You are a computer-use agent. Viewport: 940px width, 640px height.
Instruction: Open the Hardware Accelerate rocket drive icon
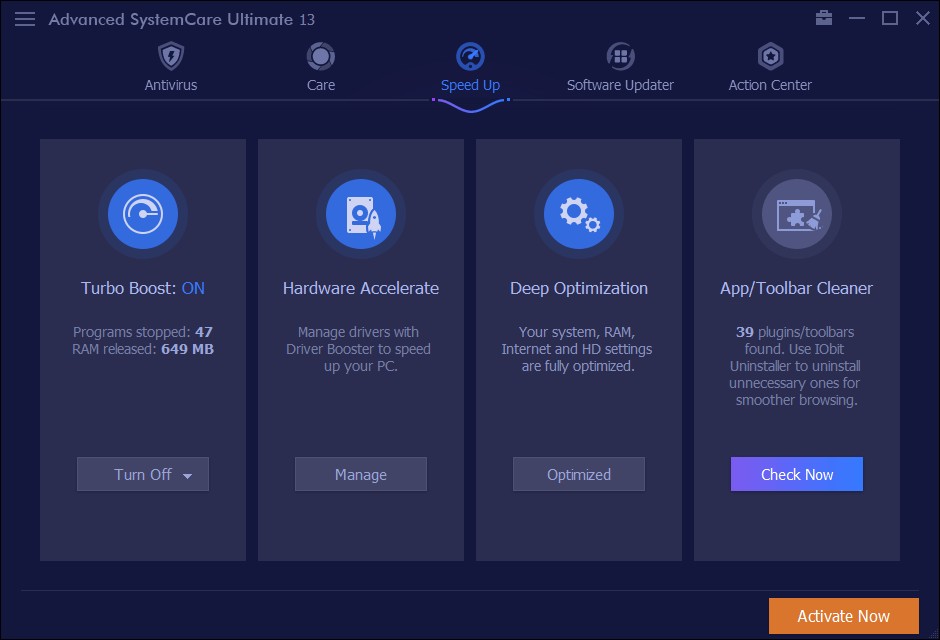(360, 214)
